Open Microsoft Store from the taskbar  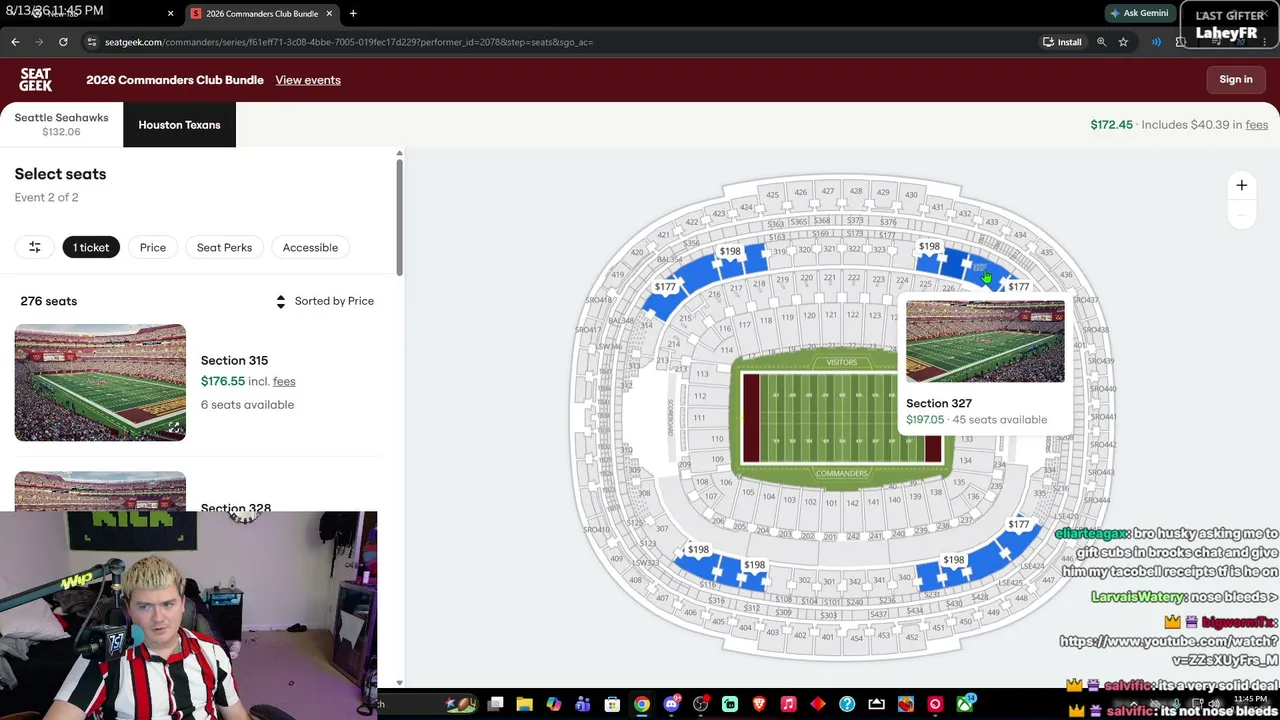612,704
